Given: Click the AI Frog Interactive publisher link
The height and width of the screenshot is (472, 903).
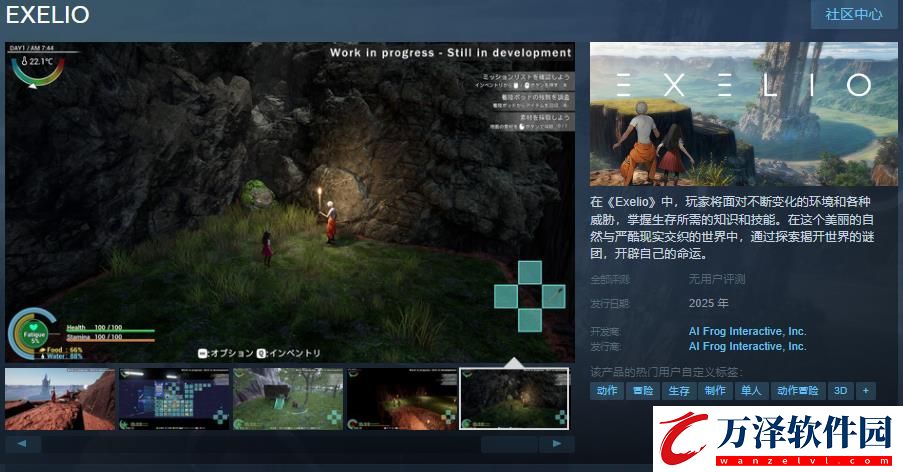Looking at the screenshot, I should (x=747, y=346).
